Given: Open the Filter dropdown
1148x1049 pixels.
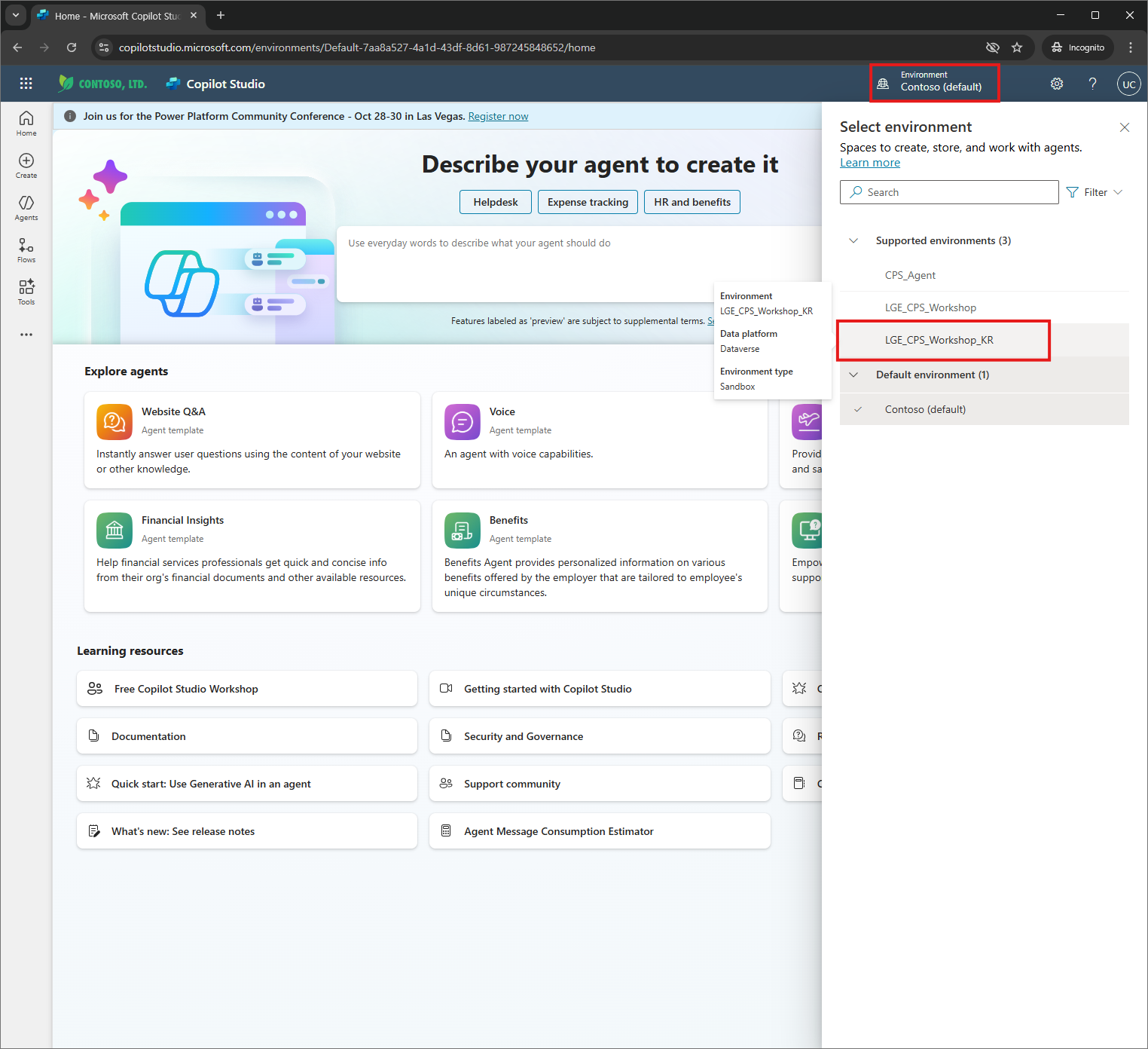Looking at the screenshot, I should coord(1095,192).
